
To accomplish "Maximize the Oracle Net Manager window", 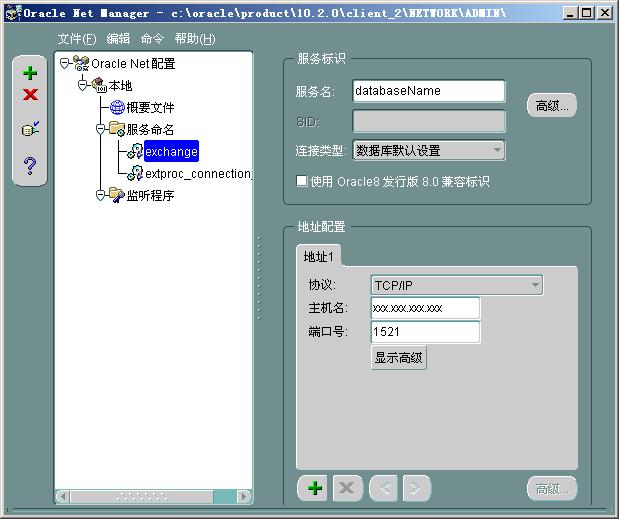I will click(x=587, y=13).
